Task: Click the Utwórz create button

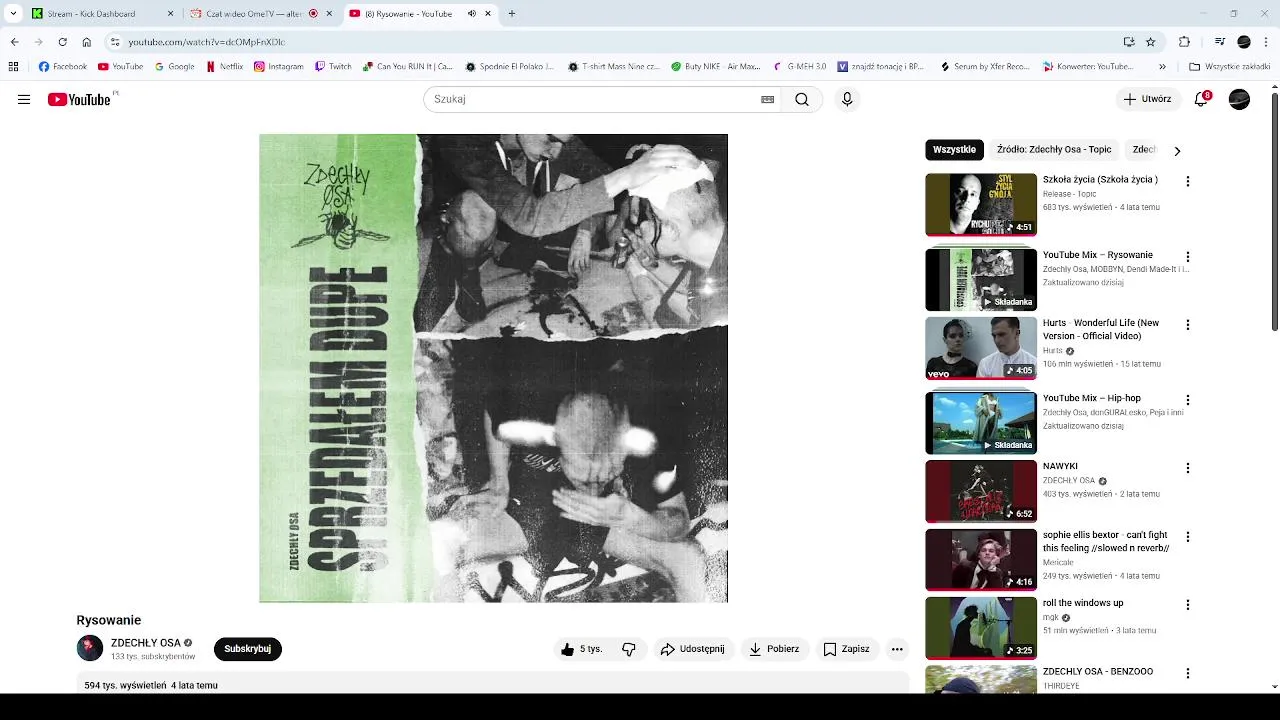Action: pyautogui.click(x=1147, y=99)
